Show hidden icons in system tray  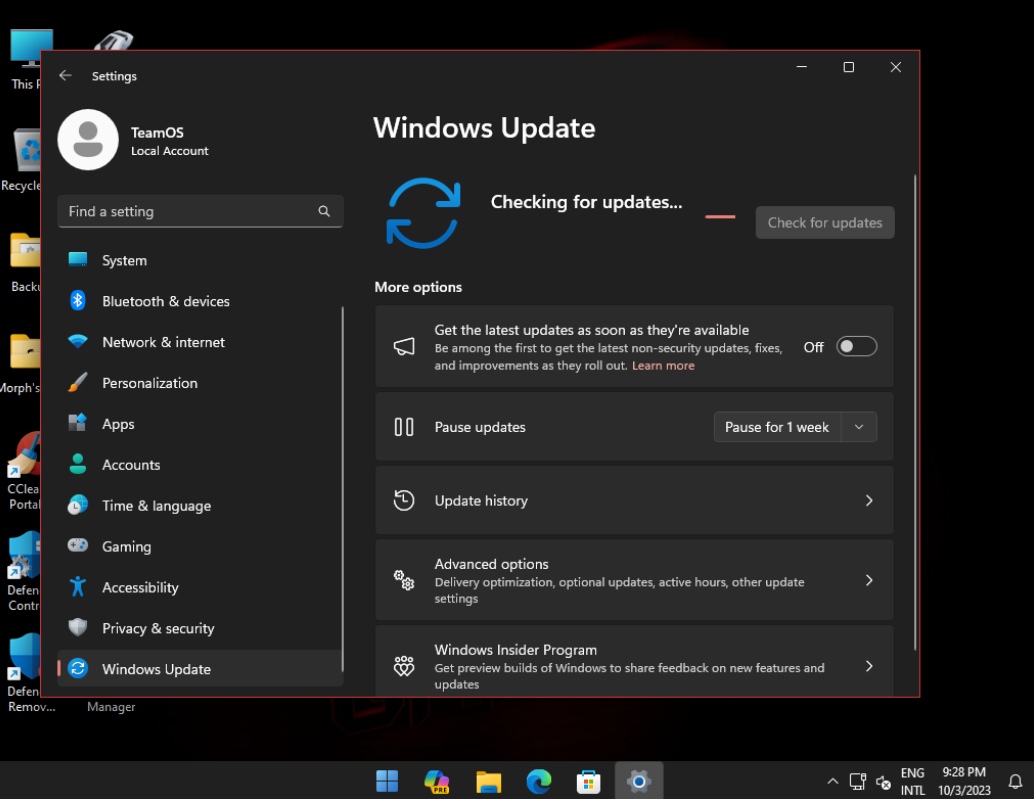click(833, 782)
